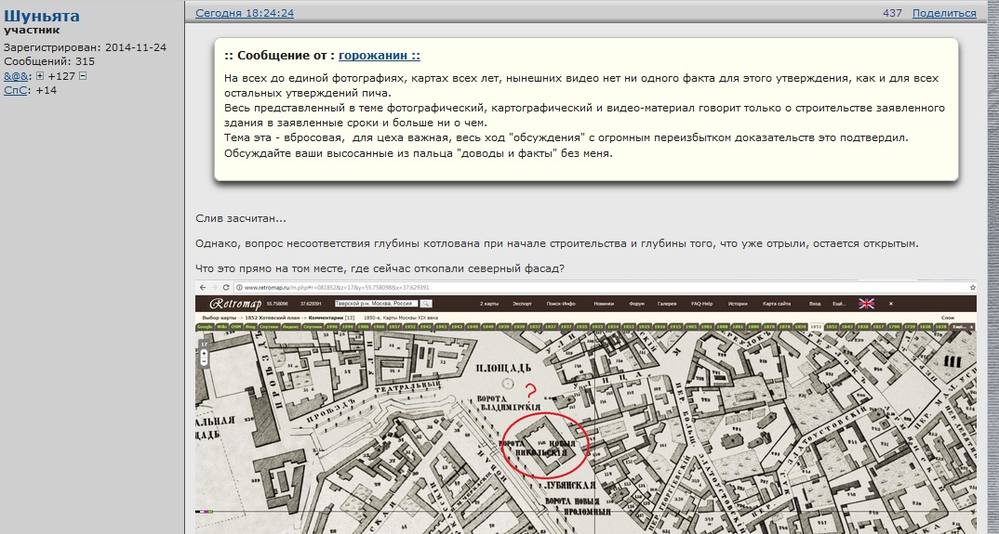The image size is (999, 534).
Task: Click the 2 карты menu item in Retromap
Action: pos(489,304)
